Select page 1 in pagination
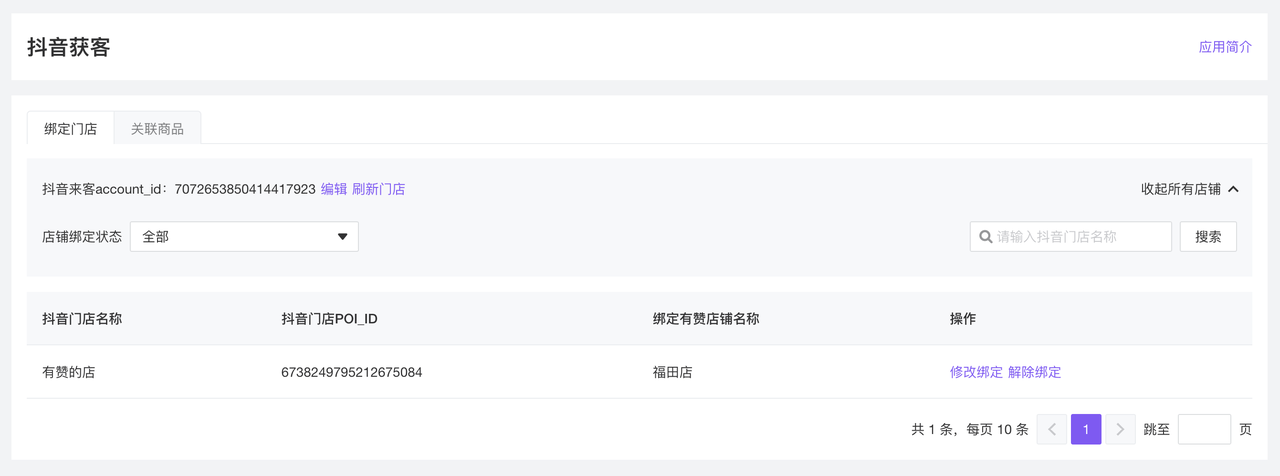The image size is (1280, 476). coord(1086,429)
